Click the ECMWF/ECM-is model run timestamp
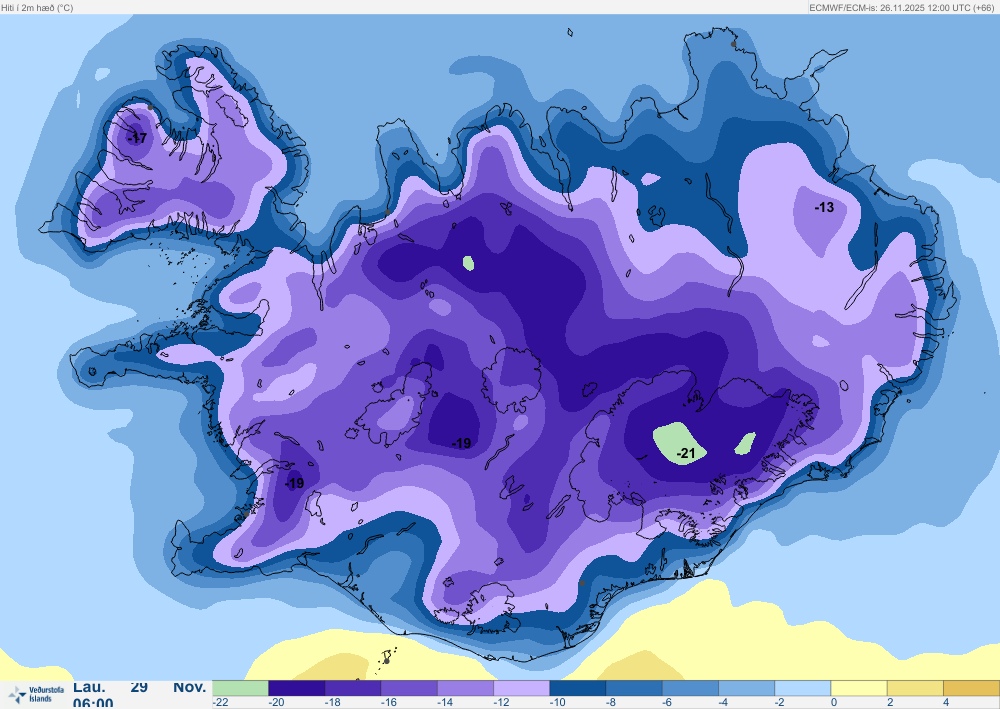 point(902,8)
